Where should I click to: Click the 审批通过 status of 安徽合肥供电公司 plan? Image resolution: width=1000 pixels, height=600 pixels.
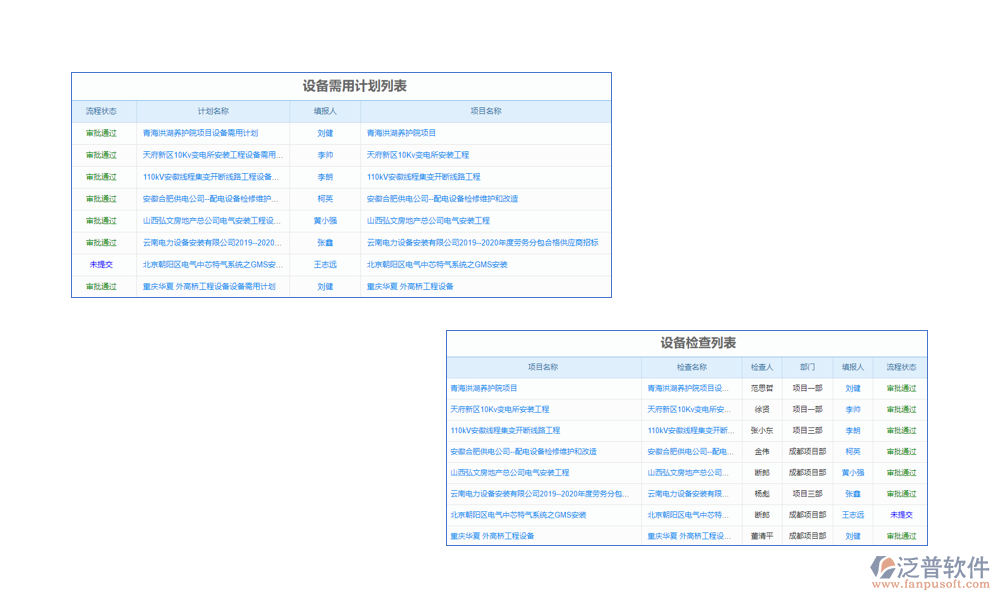(100, 198)
